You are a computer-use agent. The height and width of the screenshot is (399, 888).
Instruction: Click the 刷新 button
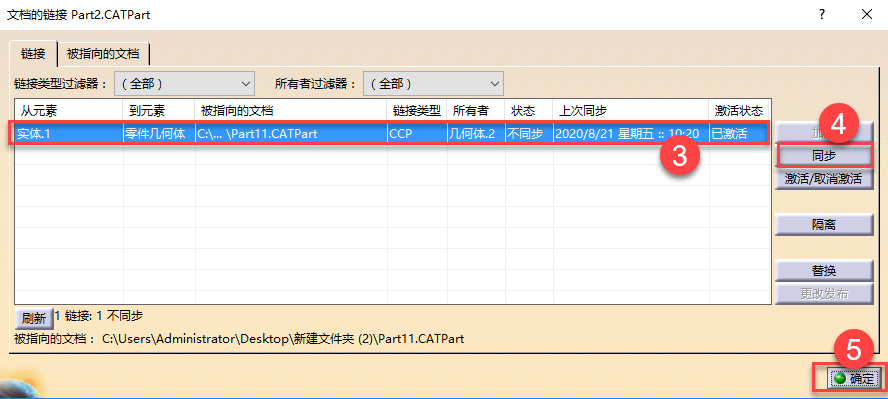pos(34,318)
